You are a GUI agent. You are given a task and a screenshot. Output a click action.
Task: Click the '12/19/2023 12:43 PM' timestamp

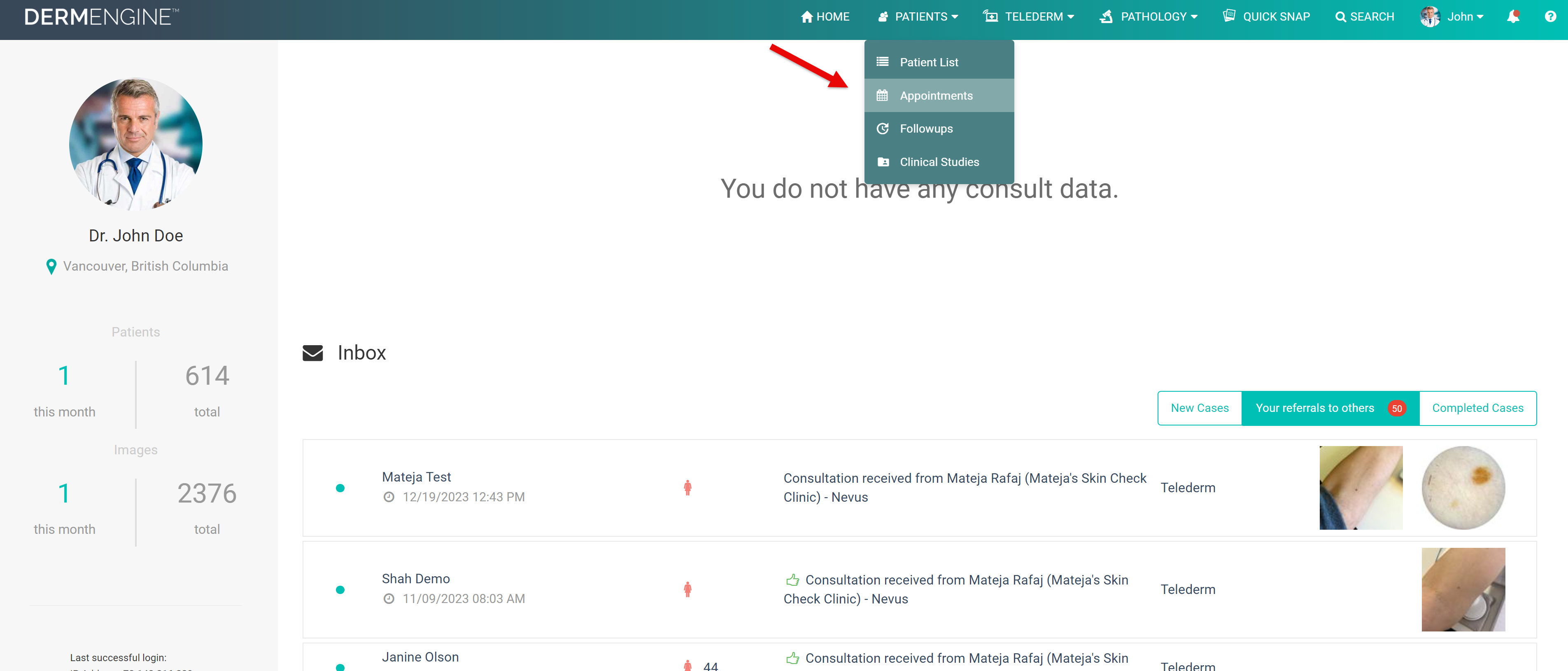click(463, 497)
